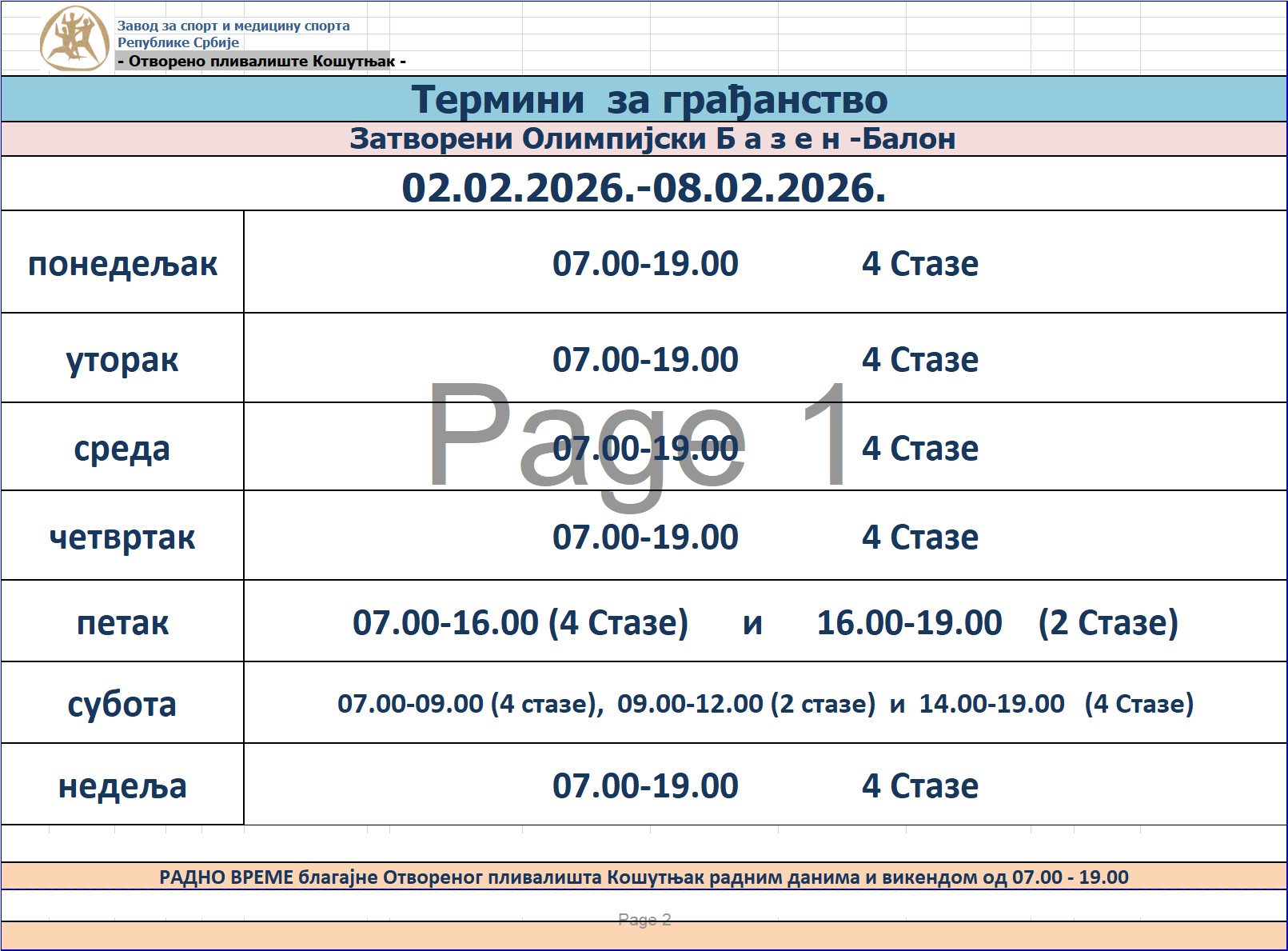The image size is (1288, 951).
Task: Click the 'понедељак' day cell
Action: (122, 263)
